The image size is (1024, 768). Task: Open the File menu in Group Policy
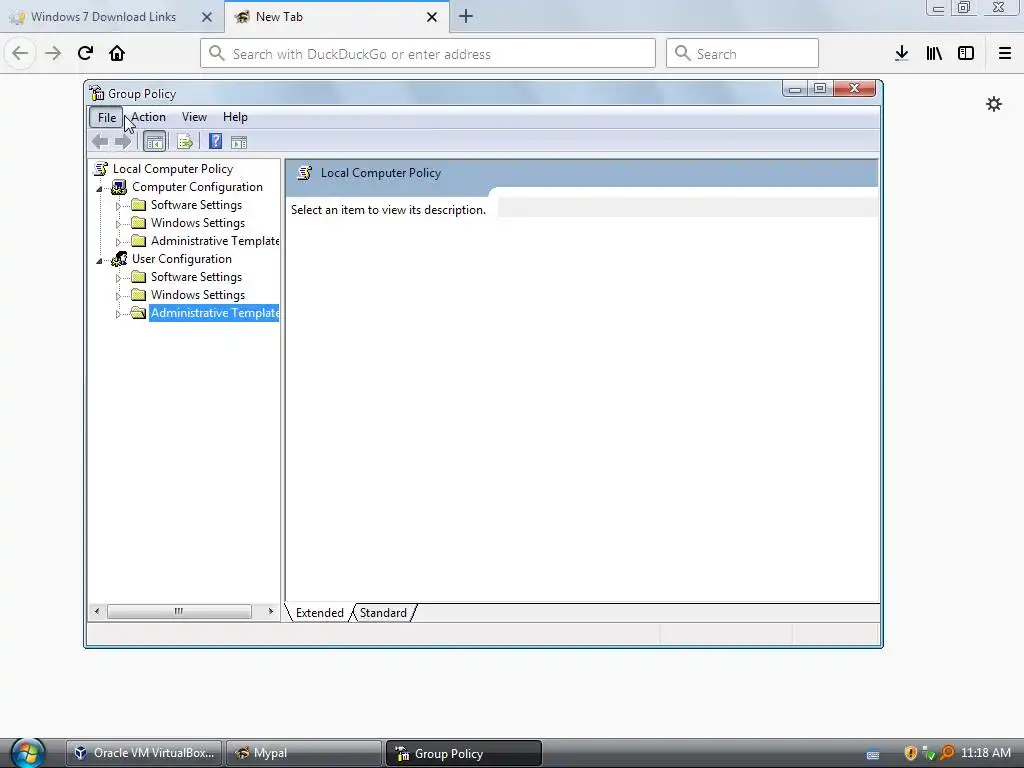106,118
